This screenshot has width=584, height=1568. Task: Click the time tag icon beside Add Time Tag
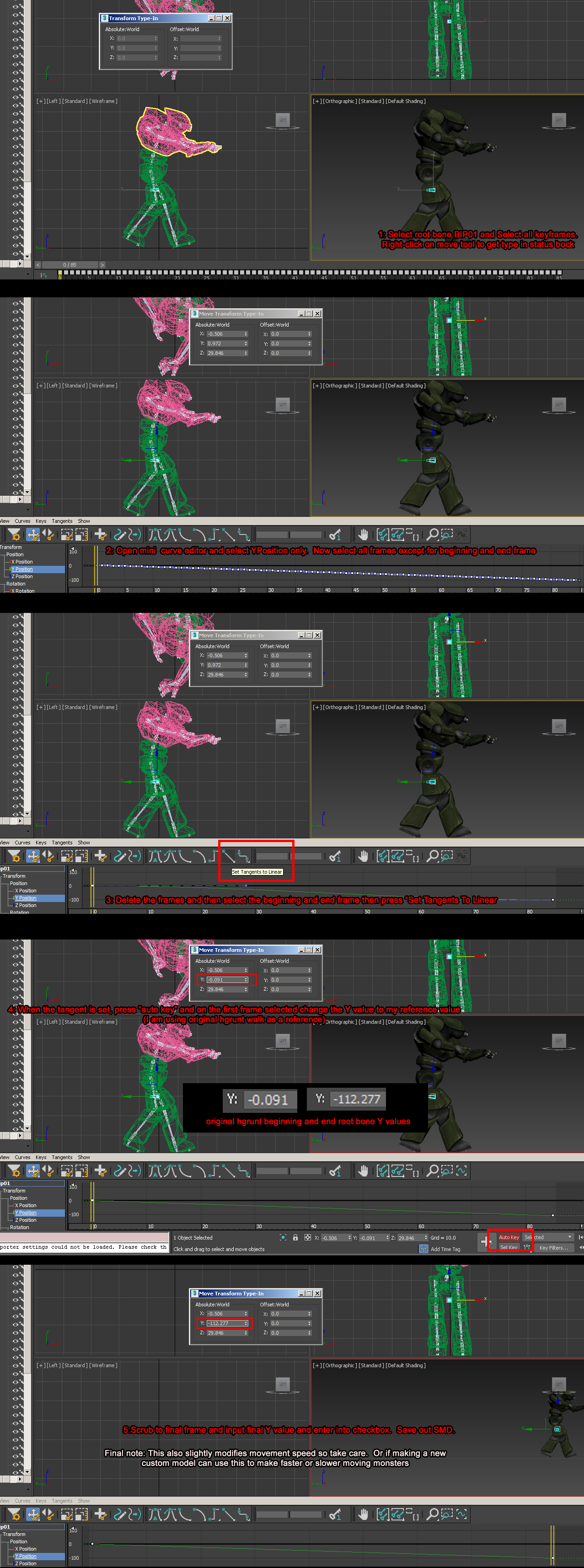click(423, 1249)
